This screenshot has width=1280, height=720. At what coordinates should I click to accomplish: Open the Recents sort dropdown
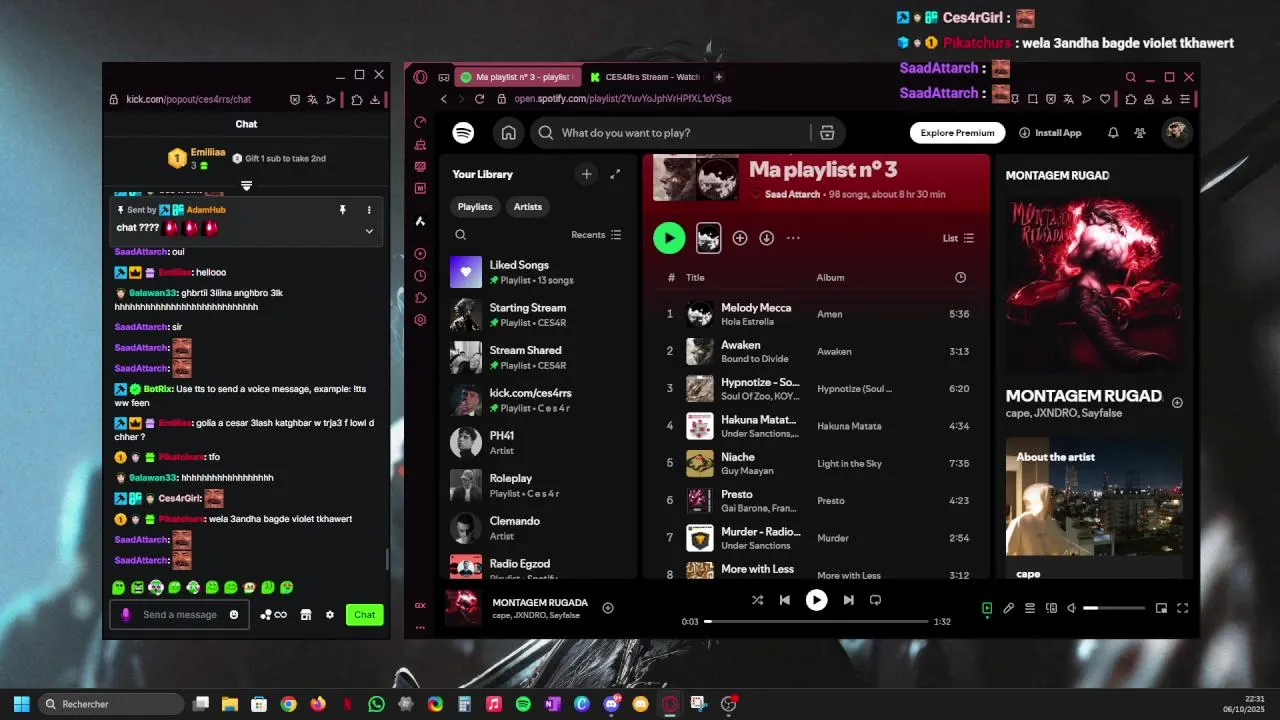(596, 235)
